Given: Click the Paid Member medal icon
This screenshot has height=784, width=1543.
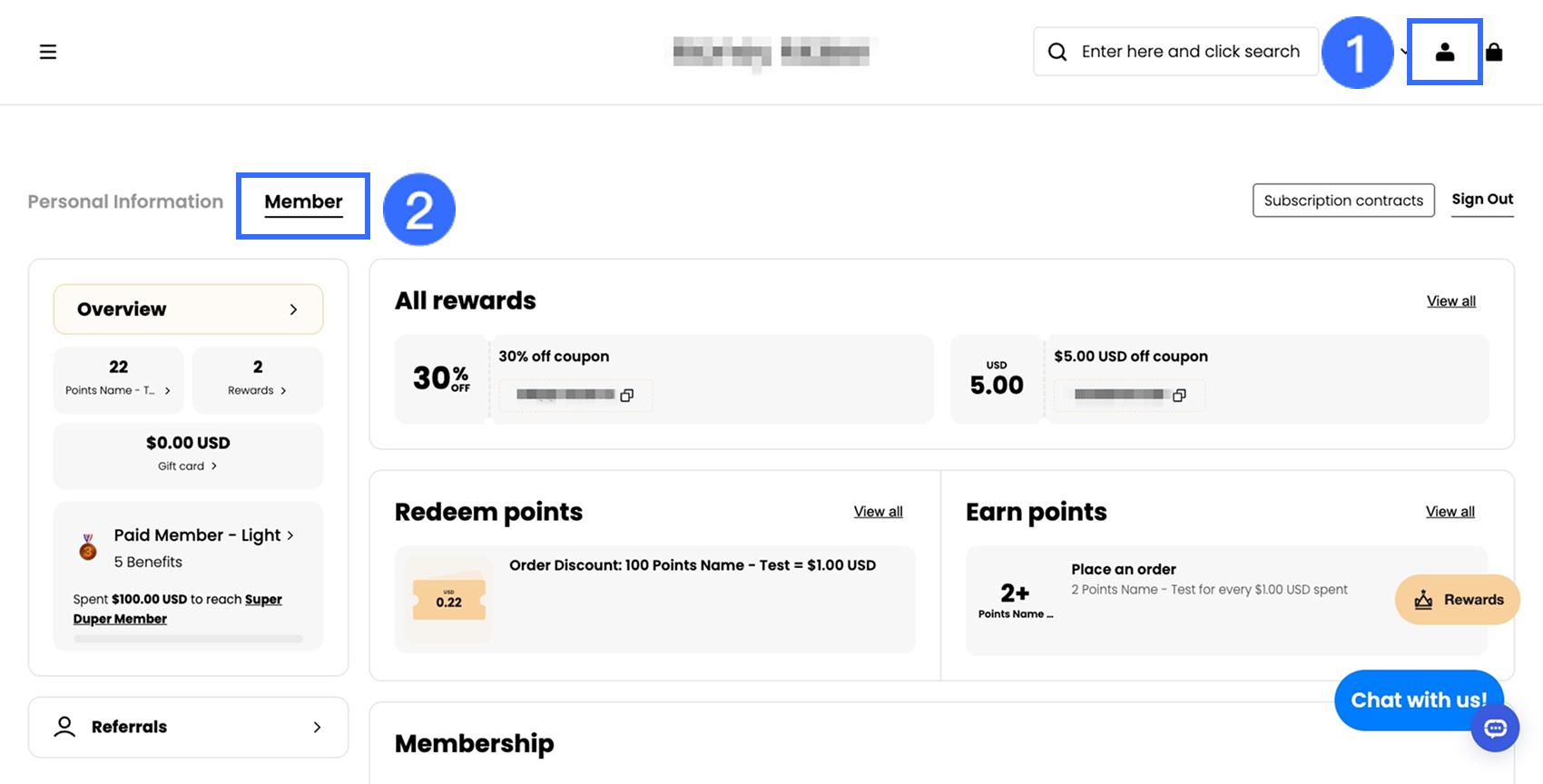Looking at the screenshot, I should tap(88, 547).
